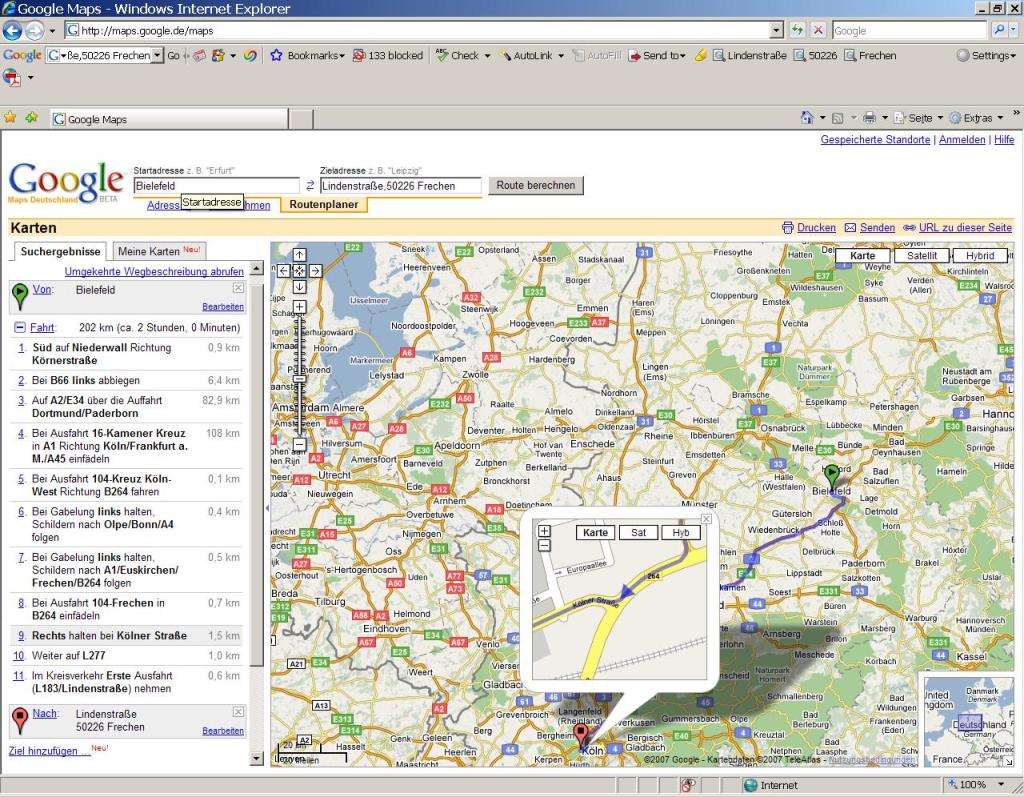The height and width of the screenshot is (797, 1024).
Task: Click the Anmelden link
Action: point(962,139)
